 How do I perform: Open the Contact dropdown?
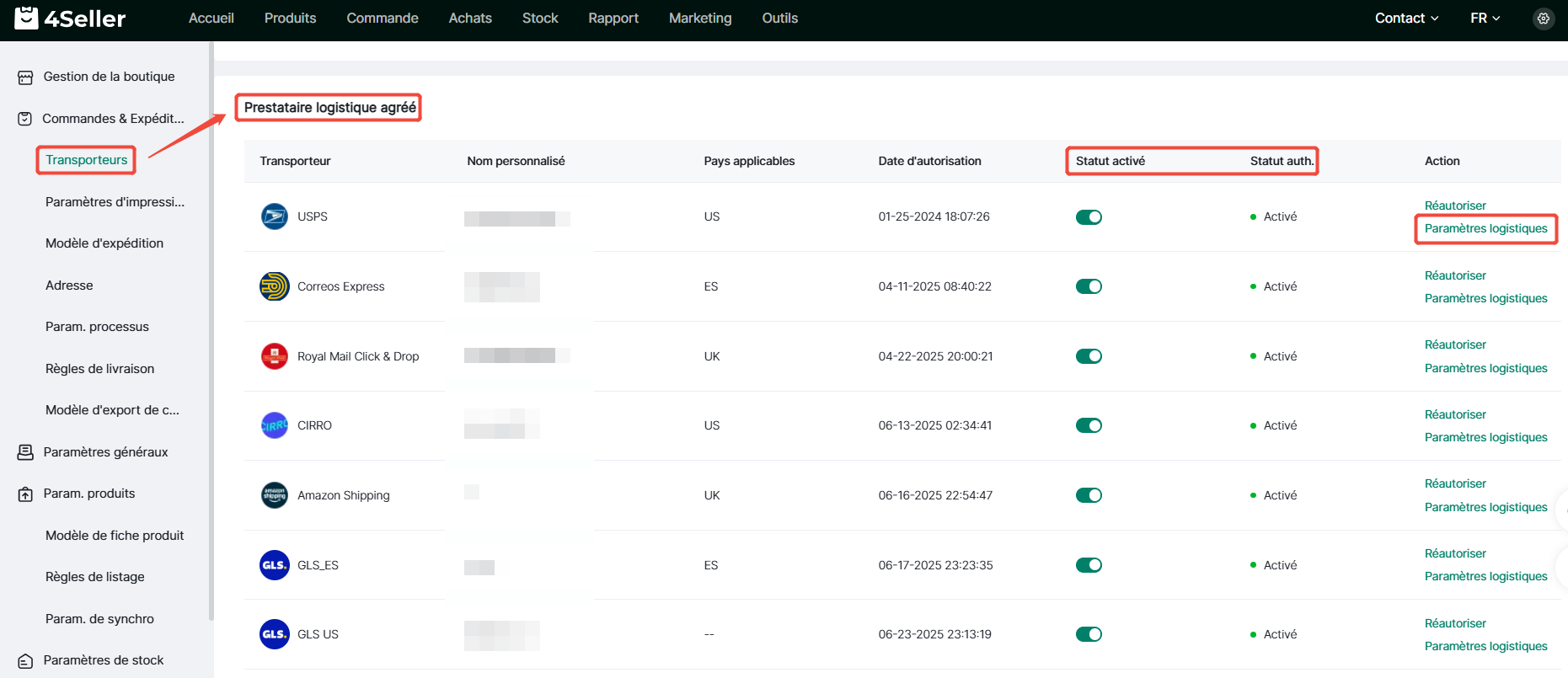(x=1406, y=18)
